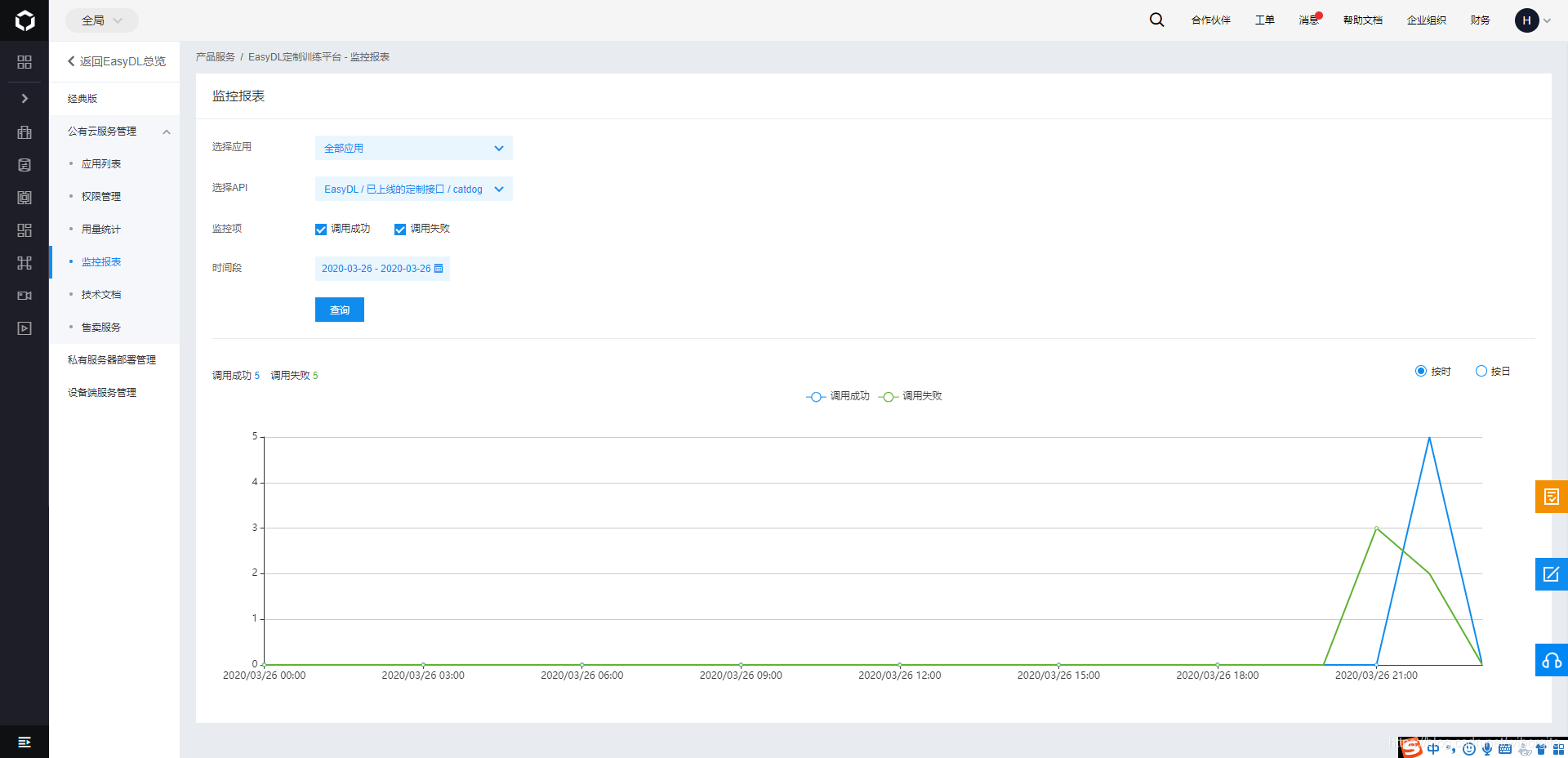The width and height of the screenshot is (1568, 758).
Task: Open the headset customer service widget
Action: [1552, 660]
